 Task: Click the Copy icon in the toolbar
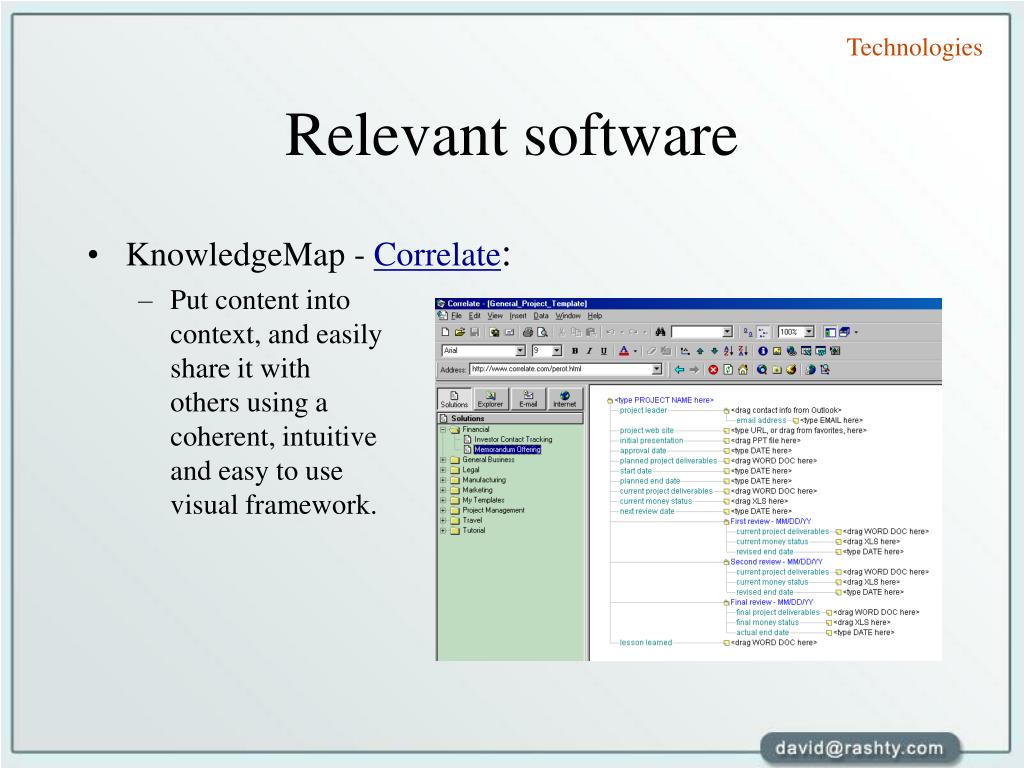point(575,332)
